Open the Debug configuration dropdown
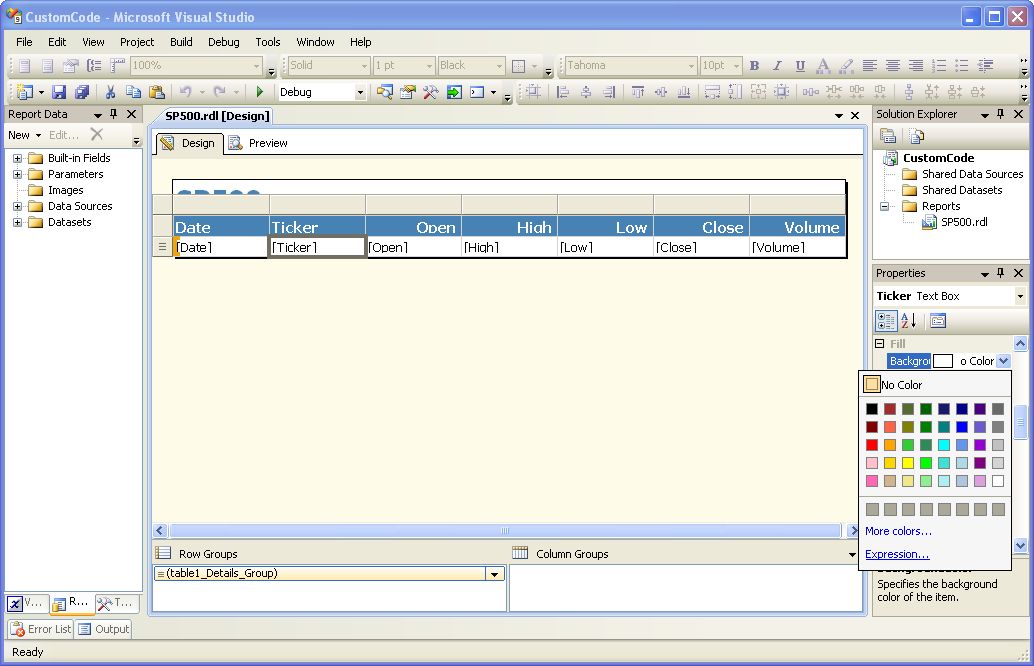The image size is (1034, 666). pyautogui.click(x=360, y=92)
